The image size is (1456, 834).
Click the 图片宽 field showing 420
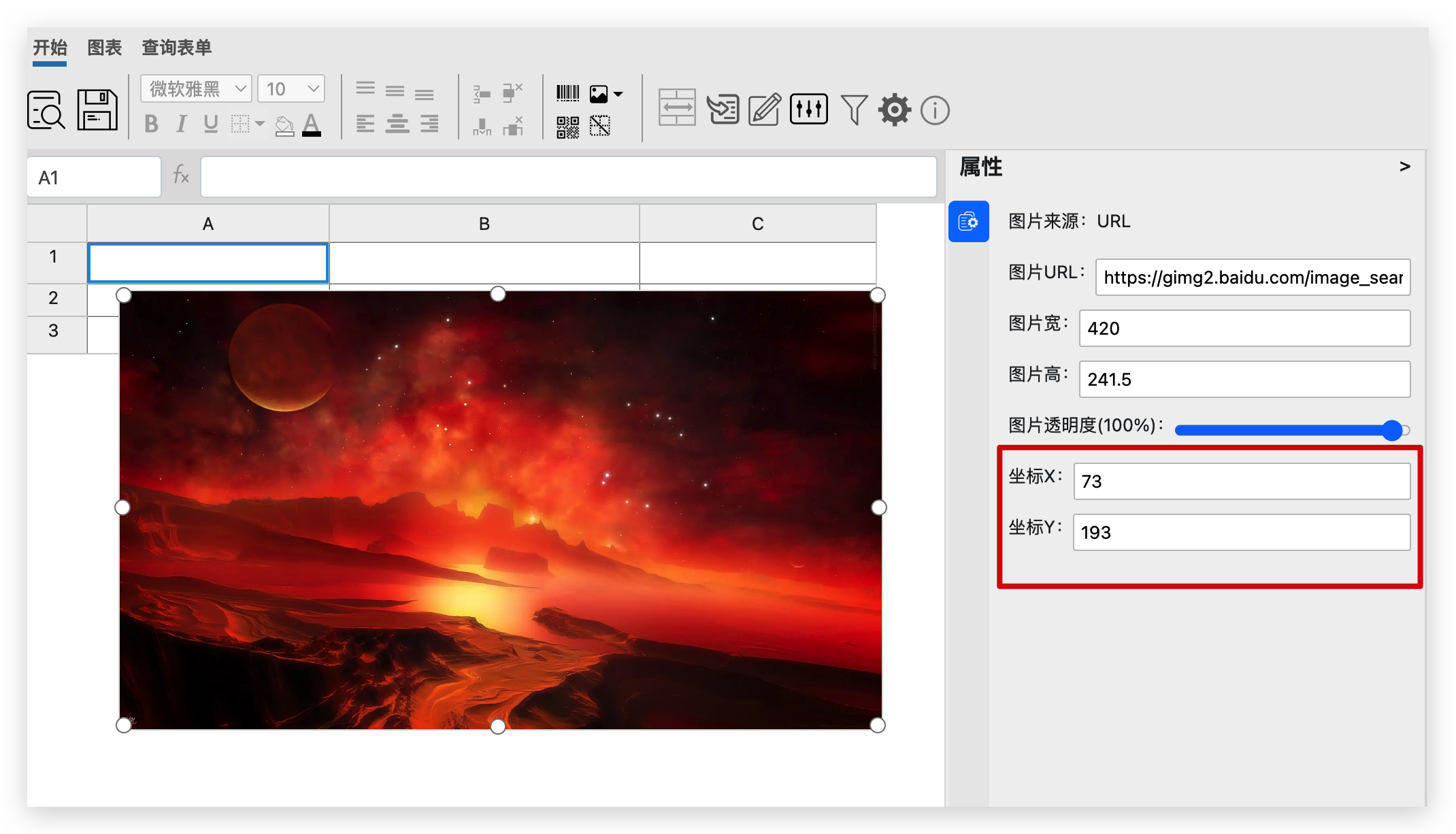[1244, 329]
